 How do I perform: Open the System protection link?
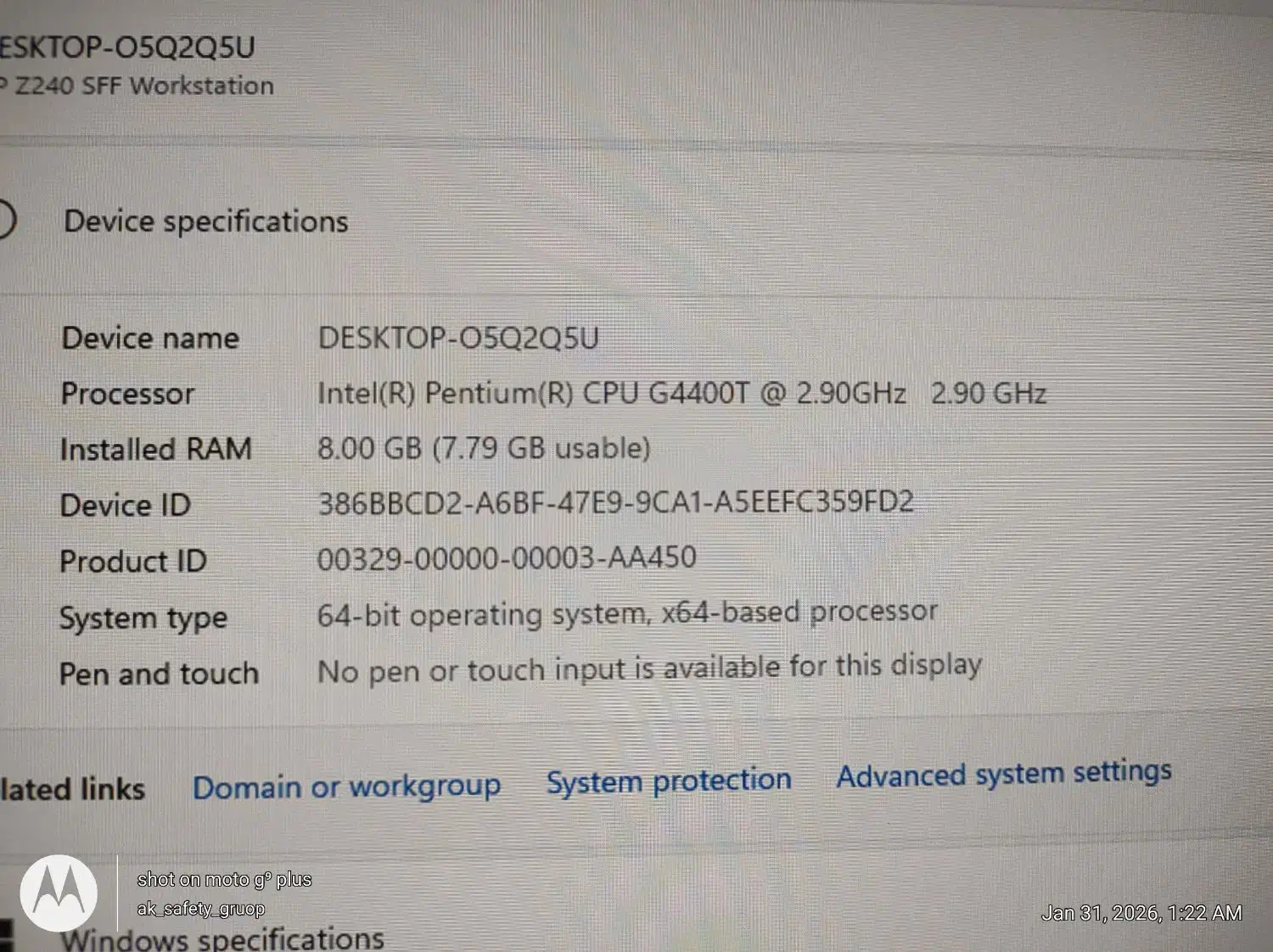[x=669, y=781]
